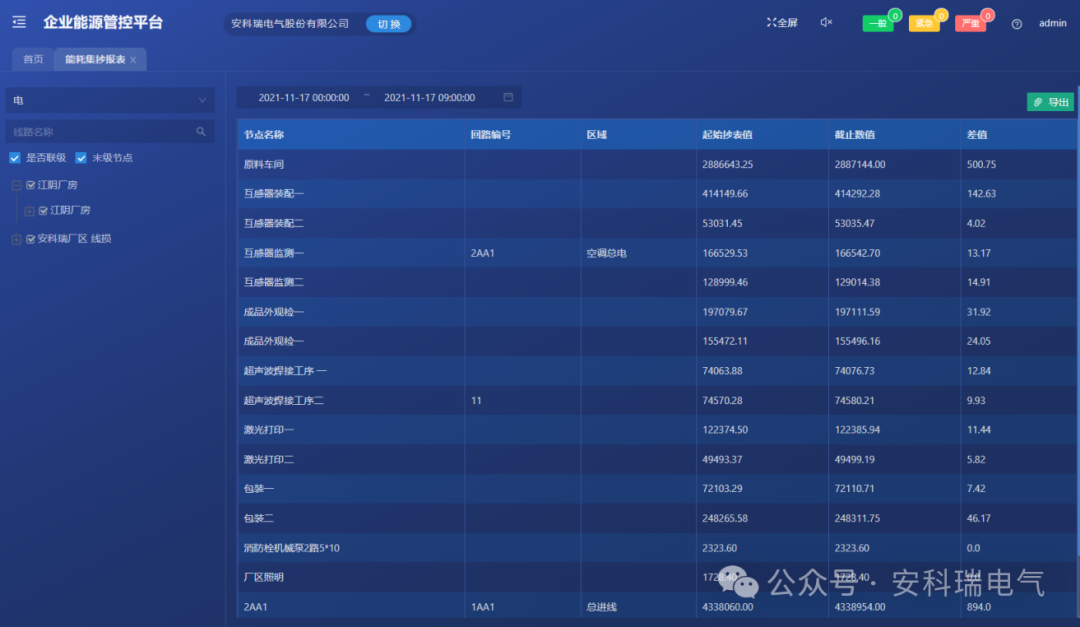Click the end value 4338954.00
Viewport: 1080px width, 627px height.
pos(860,607)
